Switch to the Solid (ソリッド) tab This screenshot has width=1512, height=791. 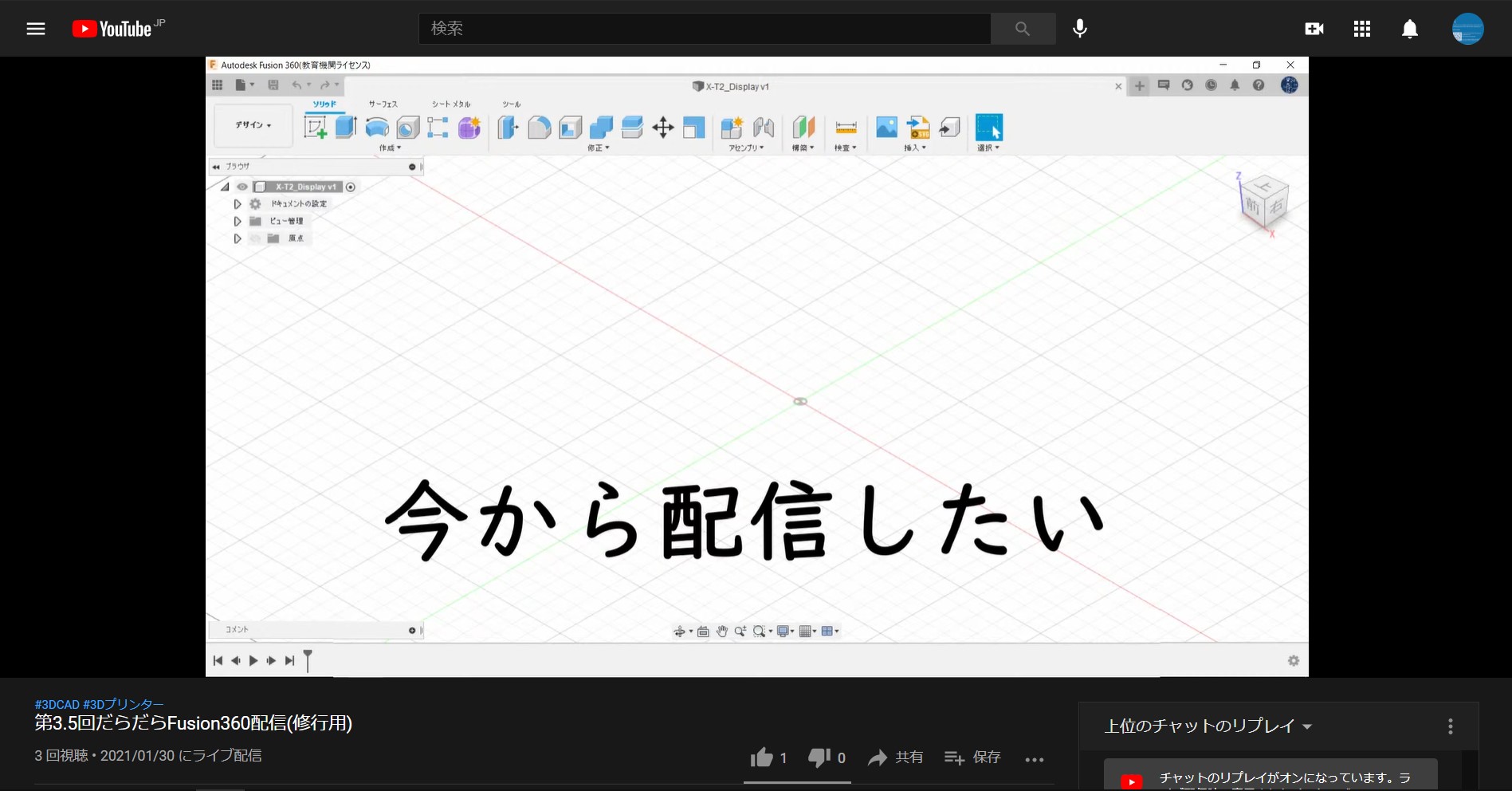(x=324, y=104)
